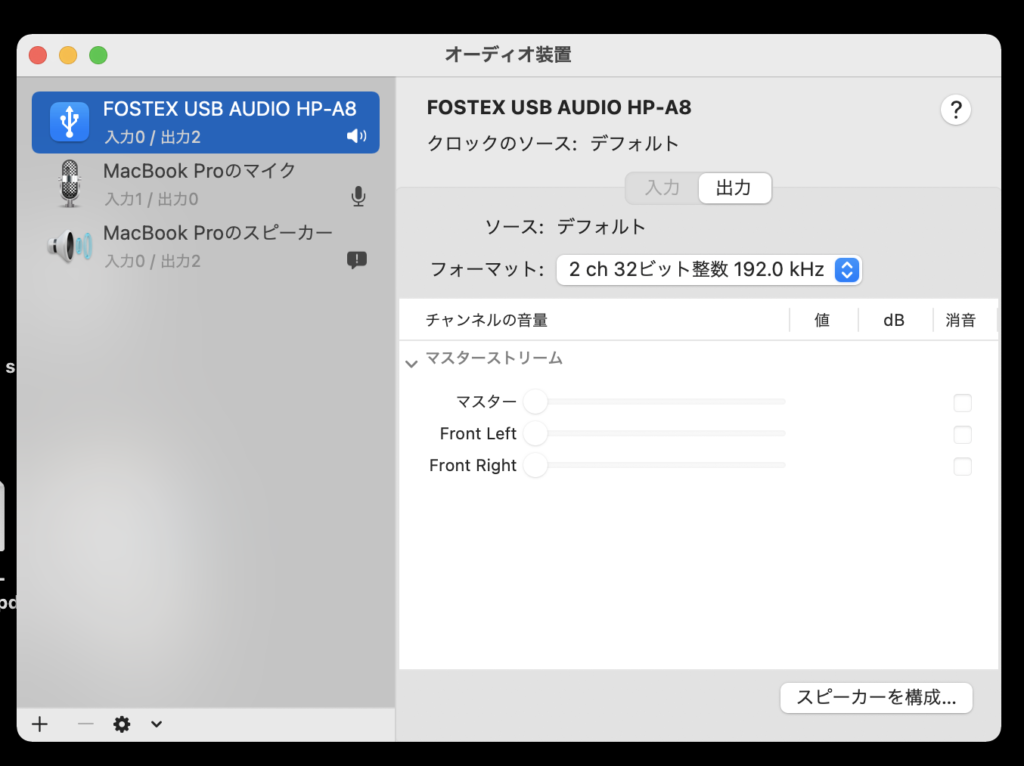Click the speaker output indicator on FOSTEX row
Viewport: 1024px width, 766px height.
pyautogui.click(x=356, y=136)
